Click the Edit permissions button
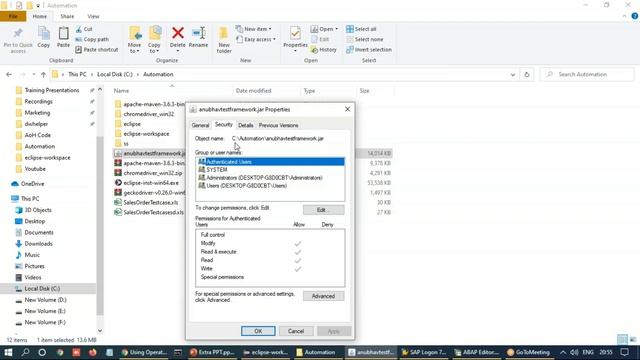Screen dimensions: 640x360 point(324,210)
